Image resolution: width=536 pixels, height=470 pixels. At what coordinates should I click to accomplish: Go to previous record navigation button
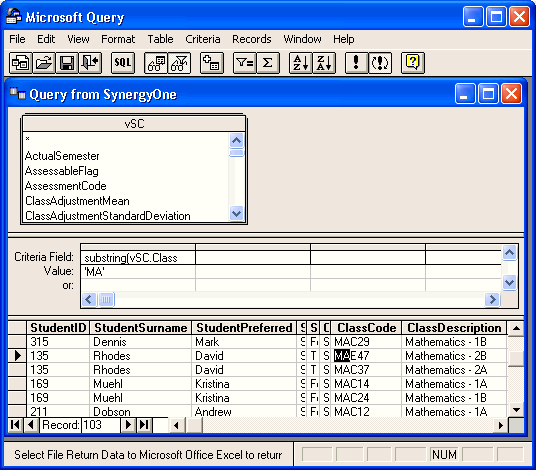31,425
